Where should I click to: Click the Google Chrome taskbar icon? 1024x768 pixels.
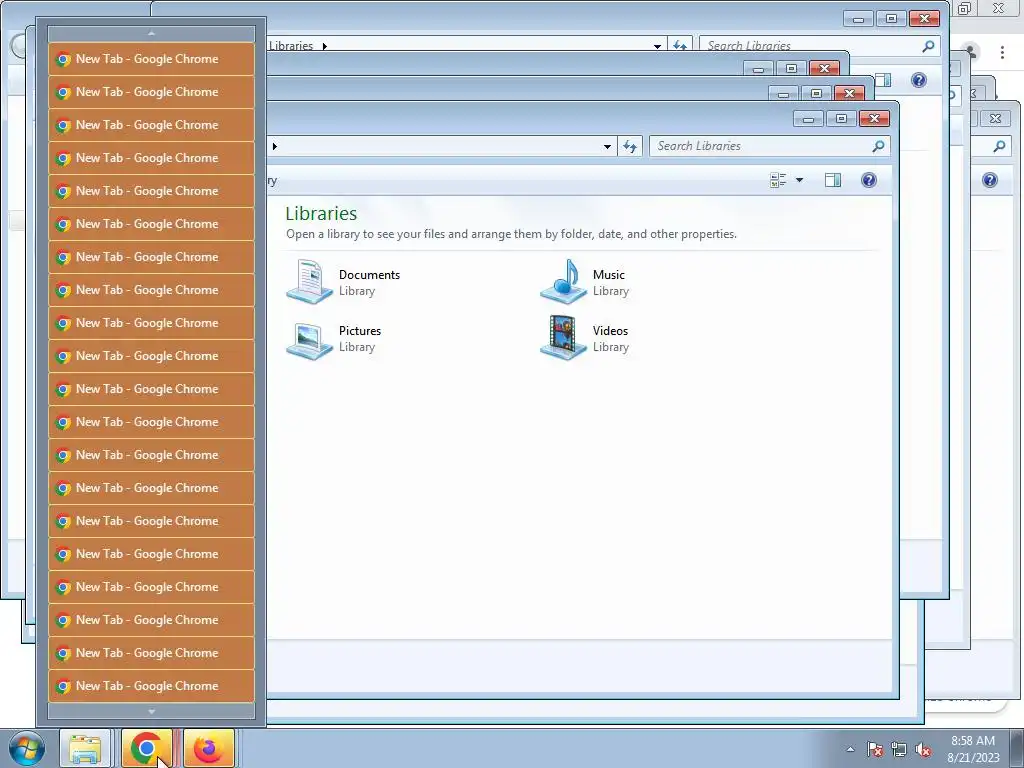(x=146, y=748)
